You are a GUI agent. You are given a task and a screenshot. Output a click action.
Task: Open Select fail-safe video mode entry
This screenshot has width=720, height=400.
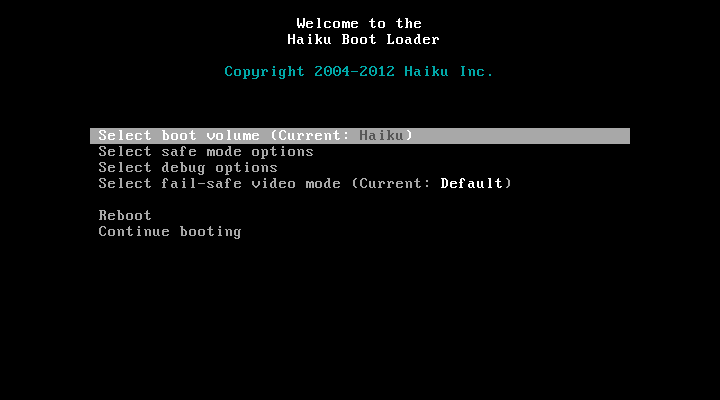305,184
